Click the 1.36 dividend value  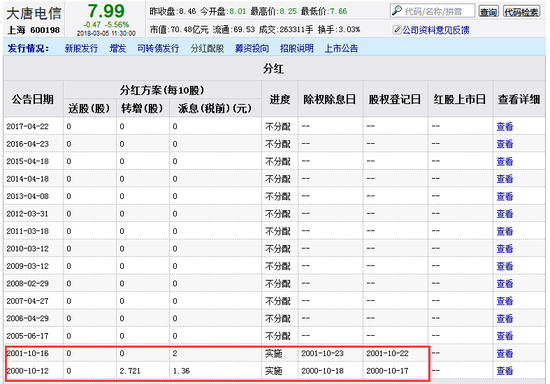coord(181,371)
